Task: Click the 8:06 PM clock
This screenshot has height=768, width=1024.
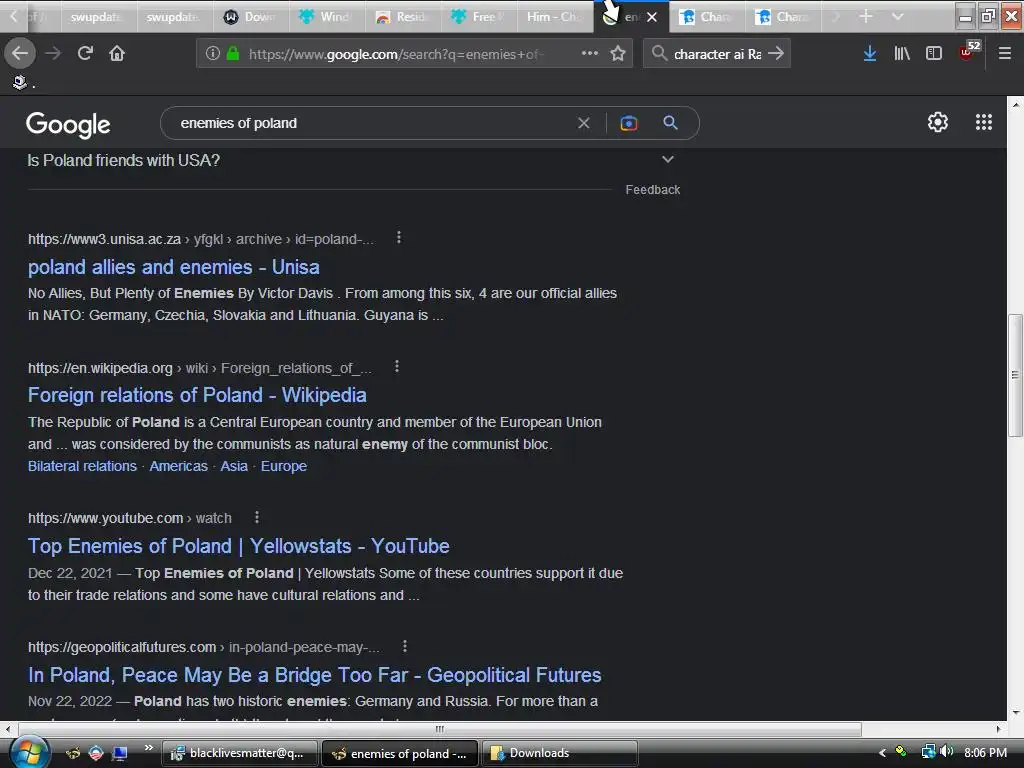Action: click(985, 753)
